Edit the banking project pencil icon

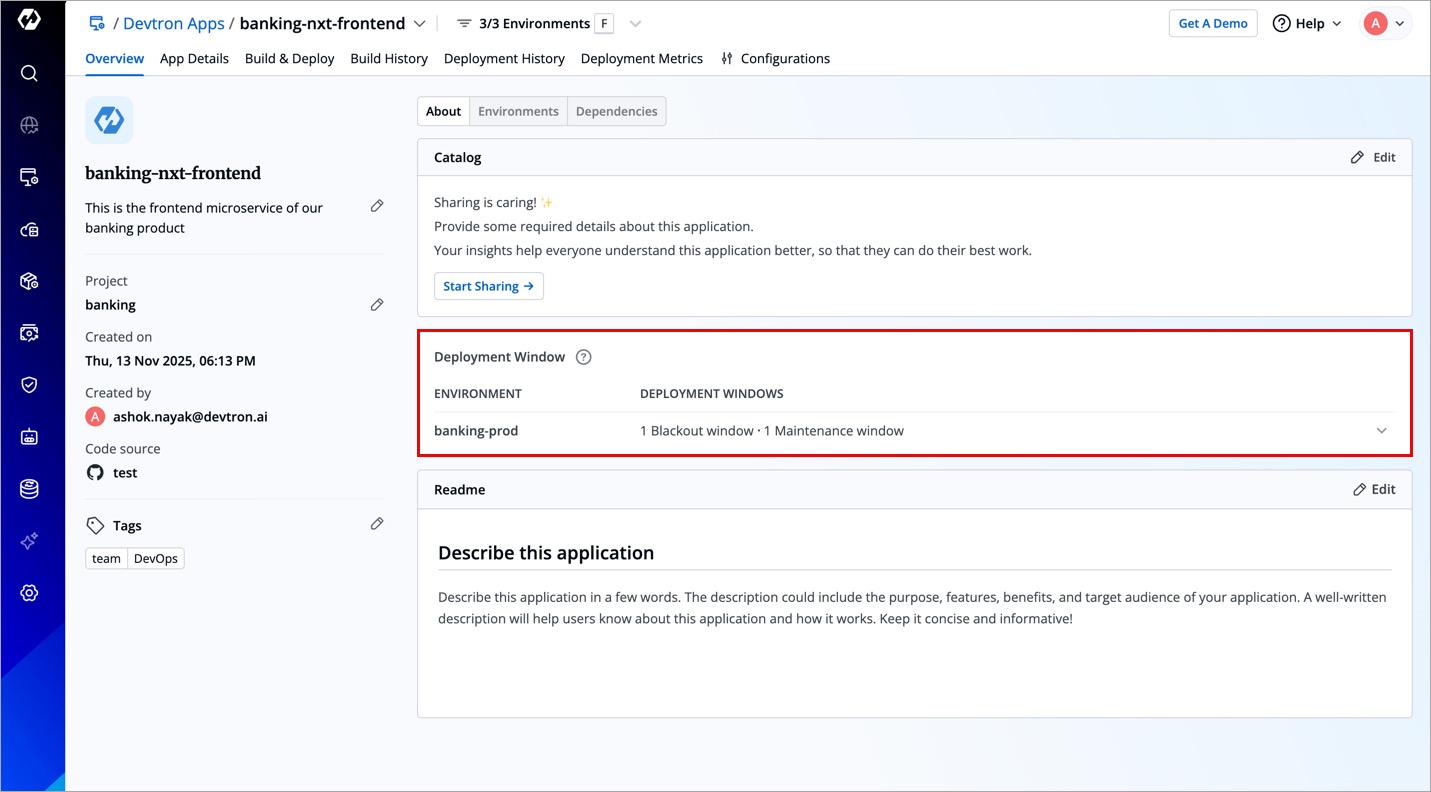tap(377, 305)
